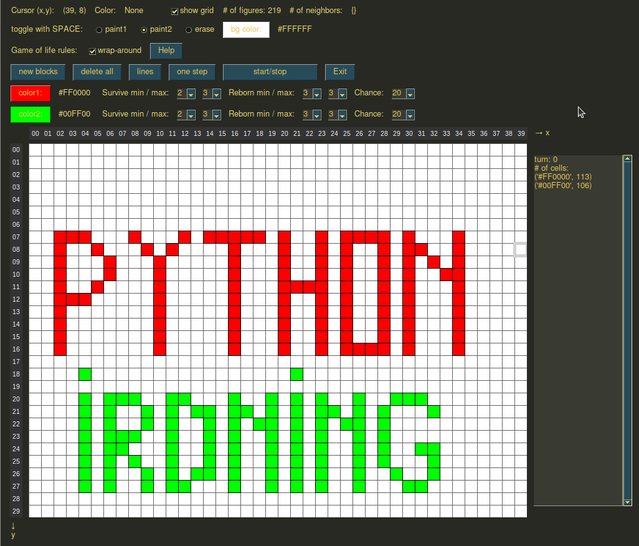Click the "('#00FF00', 106)" log line

563,186
